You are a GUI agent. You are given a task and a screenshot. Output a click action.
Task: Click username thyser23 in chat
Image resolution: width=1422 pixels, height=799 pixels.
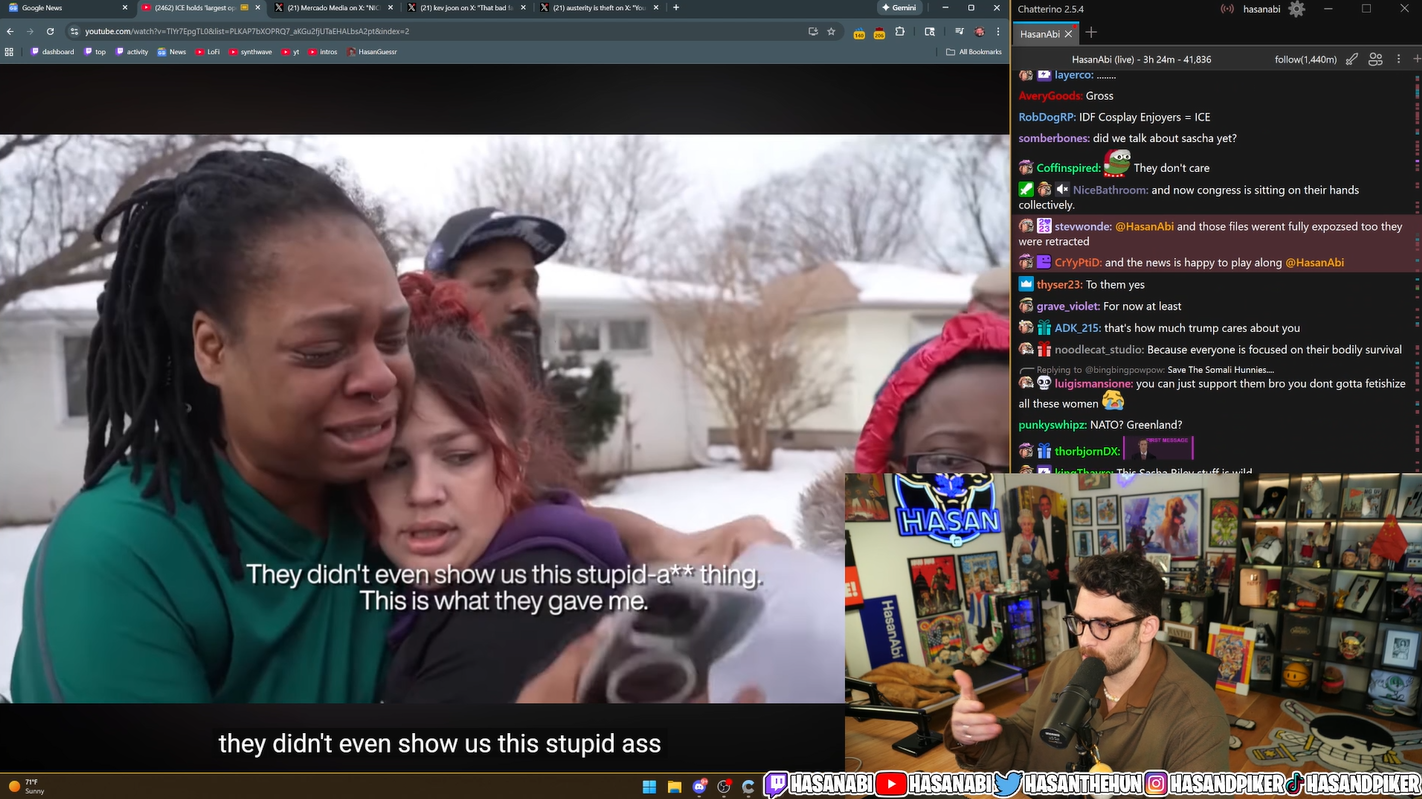click(x=1059, y=284)
